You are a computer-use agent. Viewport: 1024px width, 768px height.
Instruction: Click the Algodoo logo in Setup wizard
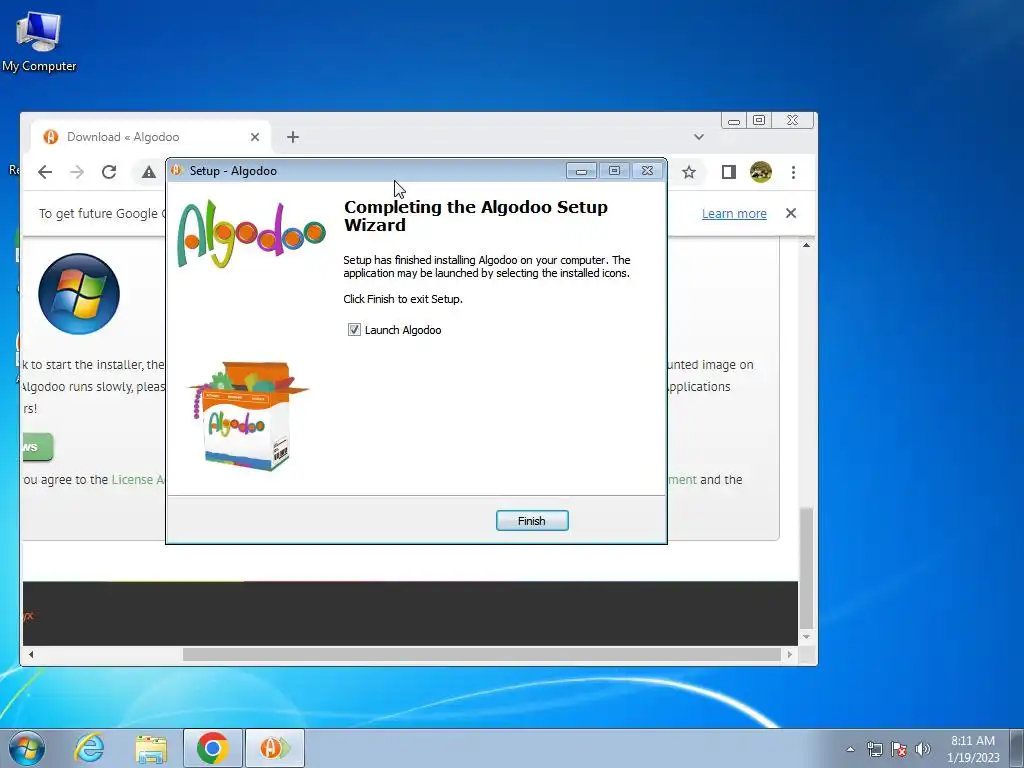pos(251,234)
